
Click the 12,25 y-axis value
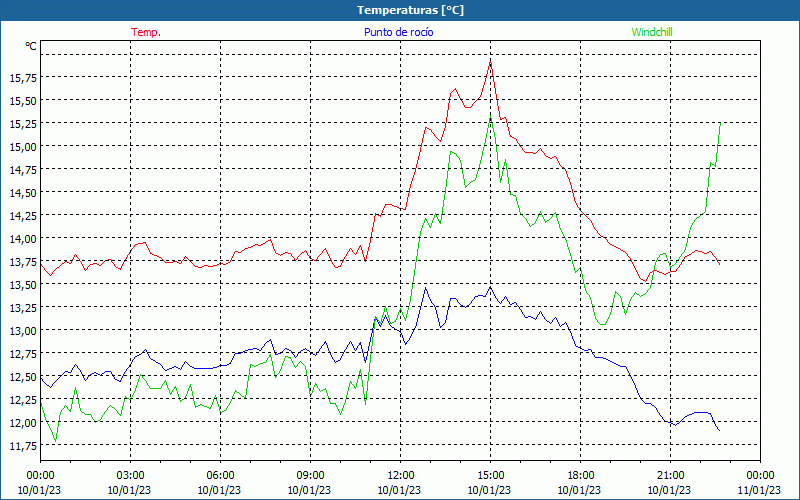23,399
